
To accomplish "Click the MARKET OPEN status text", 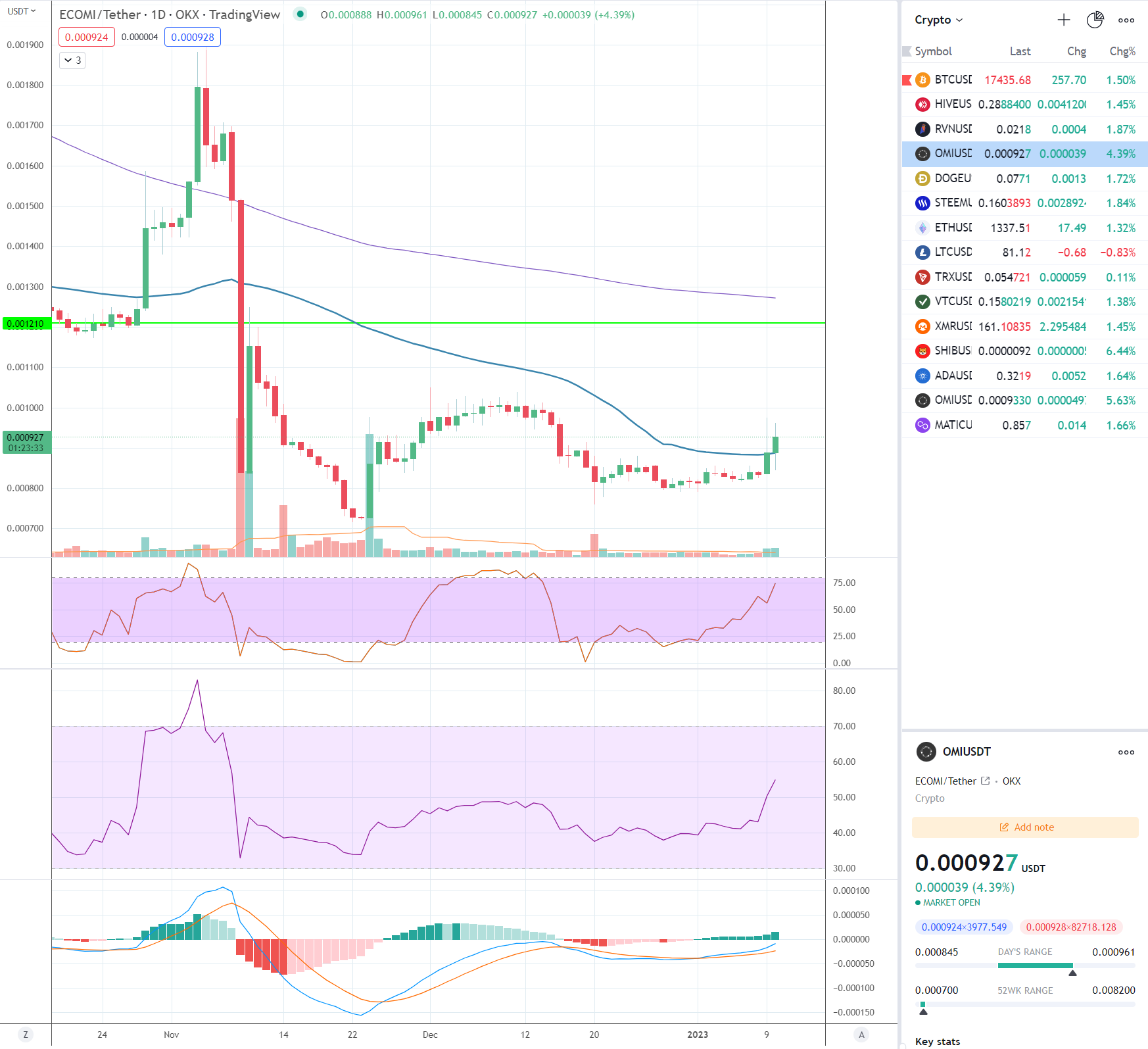I will click(951, 902).
